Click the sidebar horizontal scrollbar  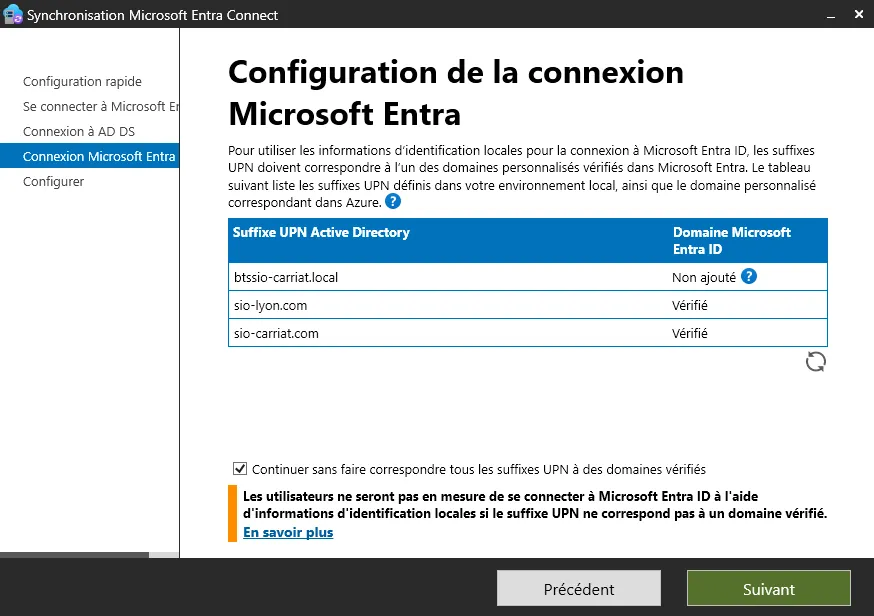[75, 554]
